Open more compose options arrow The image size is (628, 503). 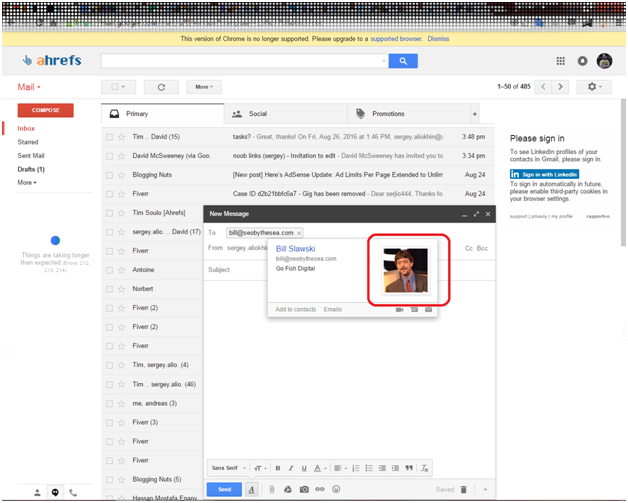coord(485,489)
